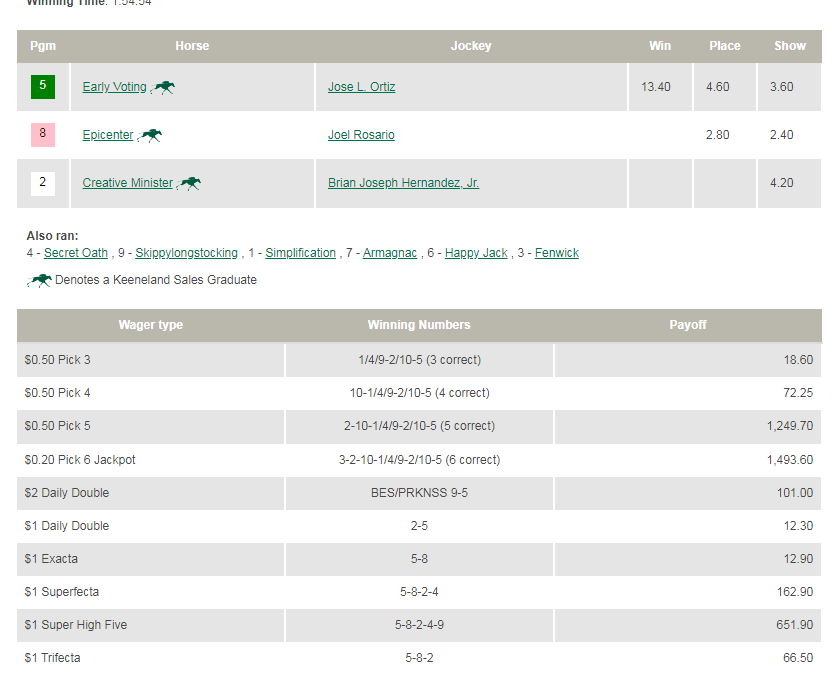832x679 pixels.
Task: Select the Fenwick horse link
Action: tap(557, 253)
